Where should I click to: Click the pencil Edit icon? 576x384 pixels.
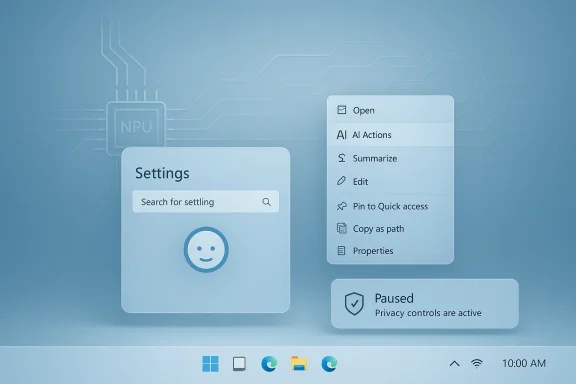point(341,181)
